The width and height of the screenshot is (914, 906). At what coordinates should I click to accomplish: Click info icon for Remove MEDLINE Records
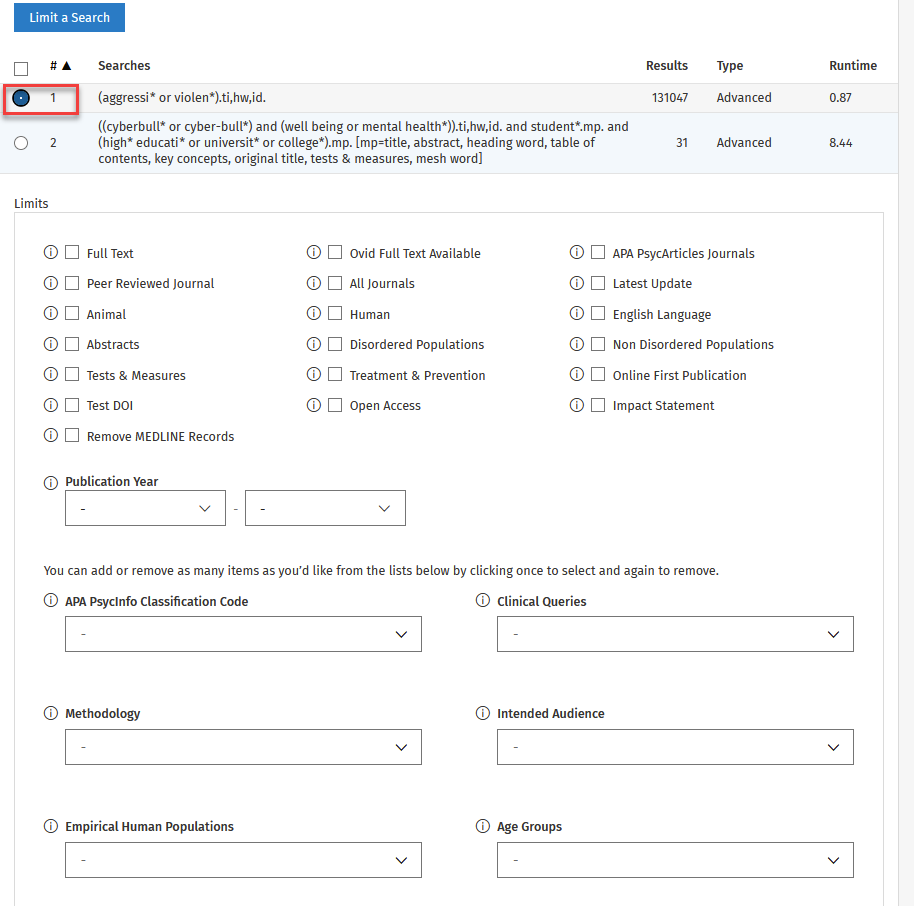51,436
